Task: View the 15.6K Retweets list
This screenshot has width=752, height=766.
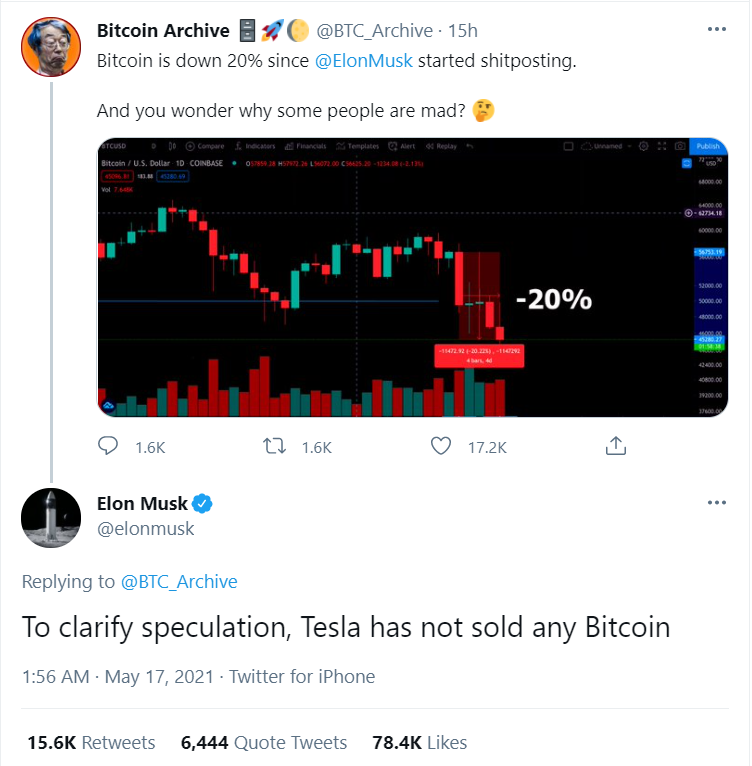Action: (x=91, y=742)
